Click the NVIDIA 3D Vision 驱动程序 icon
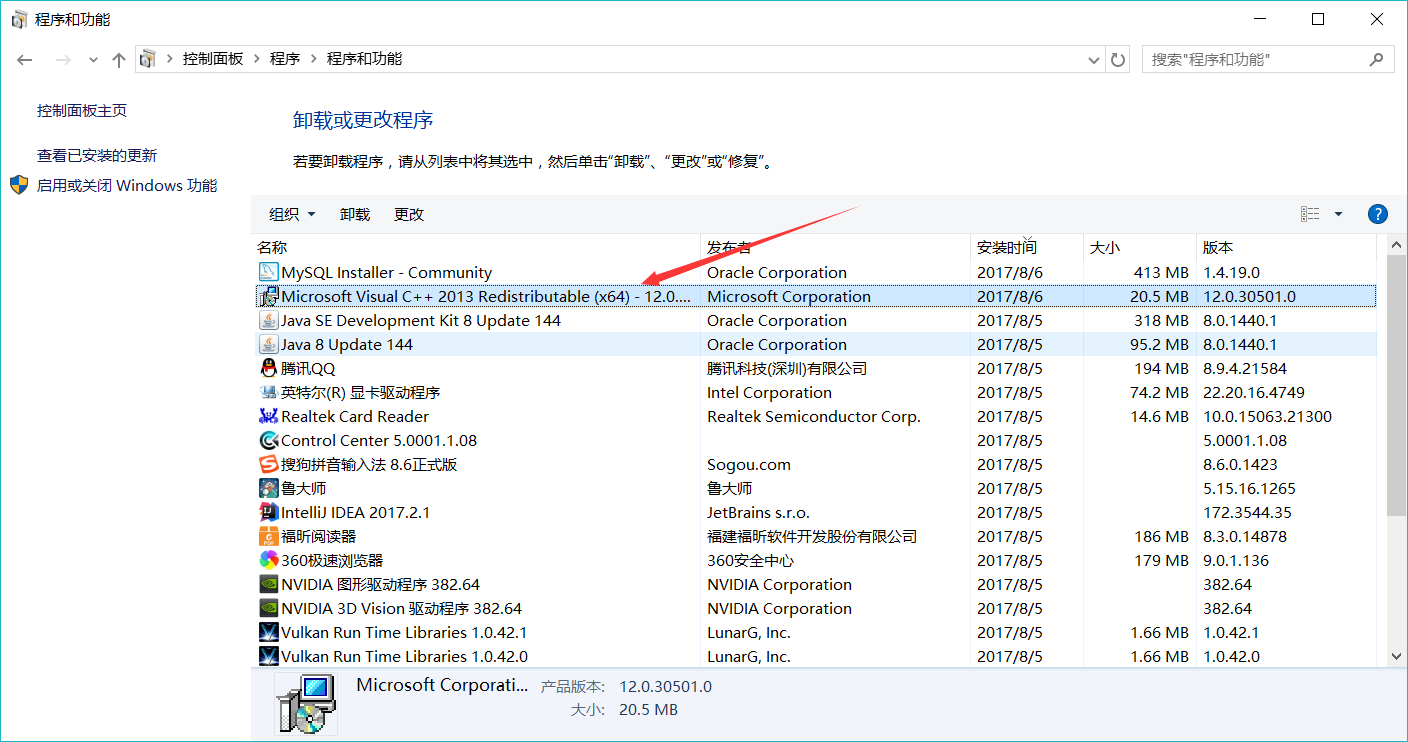Viewport: 1408px width, 742px height. pos(268,608)
